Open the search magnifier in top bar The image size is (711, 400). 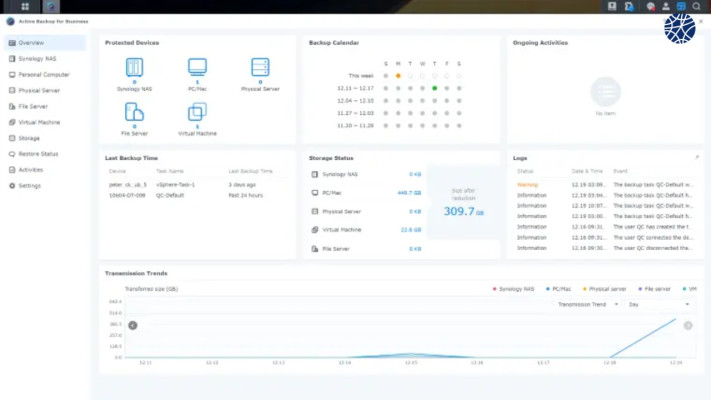coord(696,6)
